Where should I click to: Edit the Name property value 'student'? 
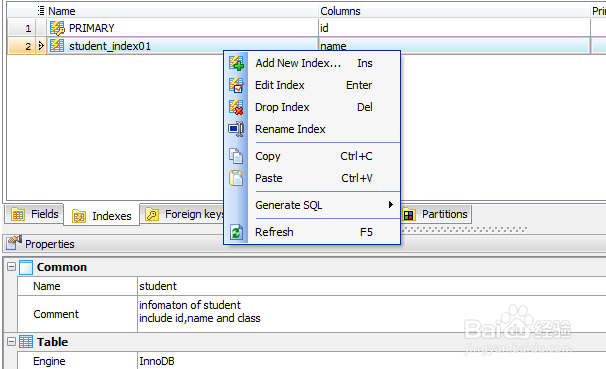click(372, 286)
